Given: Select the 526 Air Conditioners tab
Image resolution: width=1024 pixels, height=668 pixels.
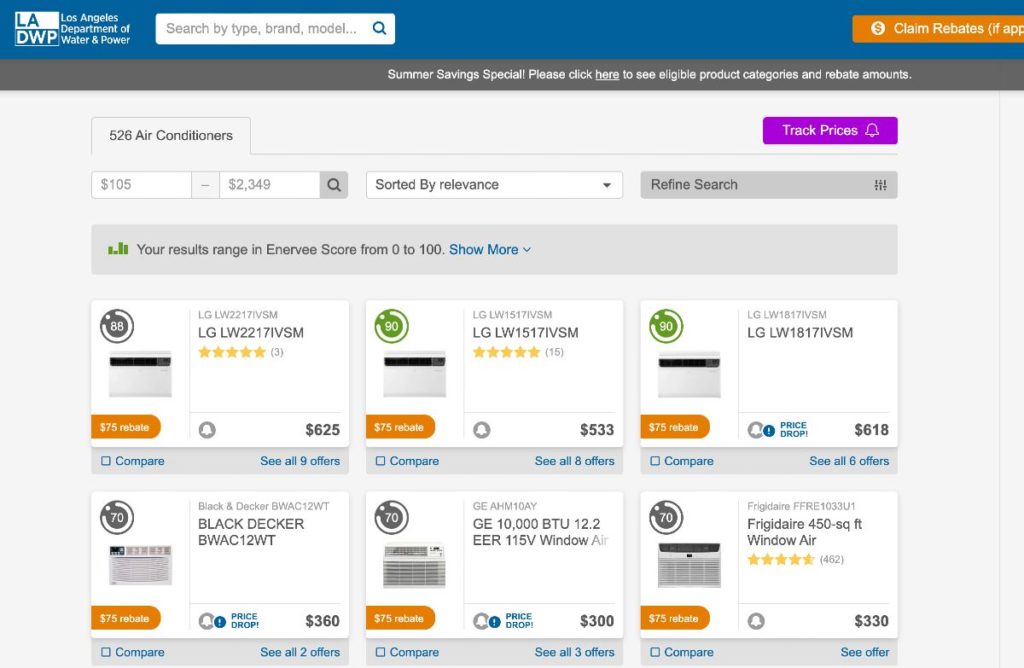Looking at the screenshot, I should point(171,135).
